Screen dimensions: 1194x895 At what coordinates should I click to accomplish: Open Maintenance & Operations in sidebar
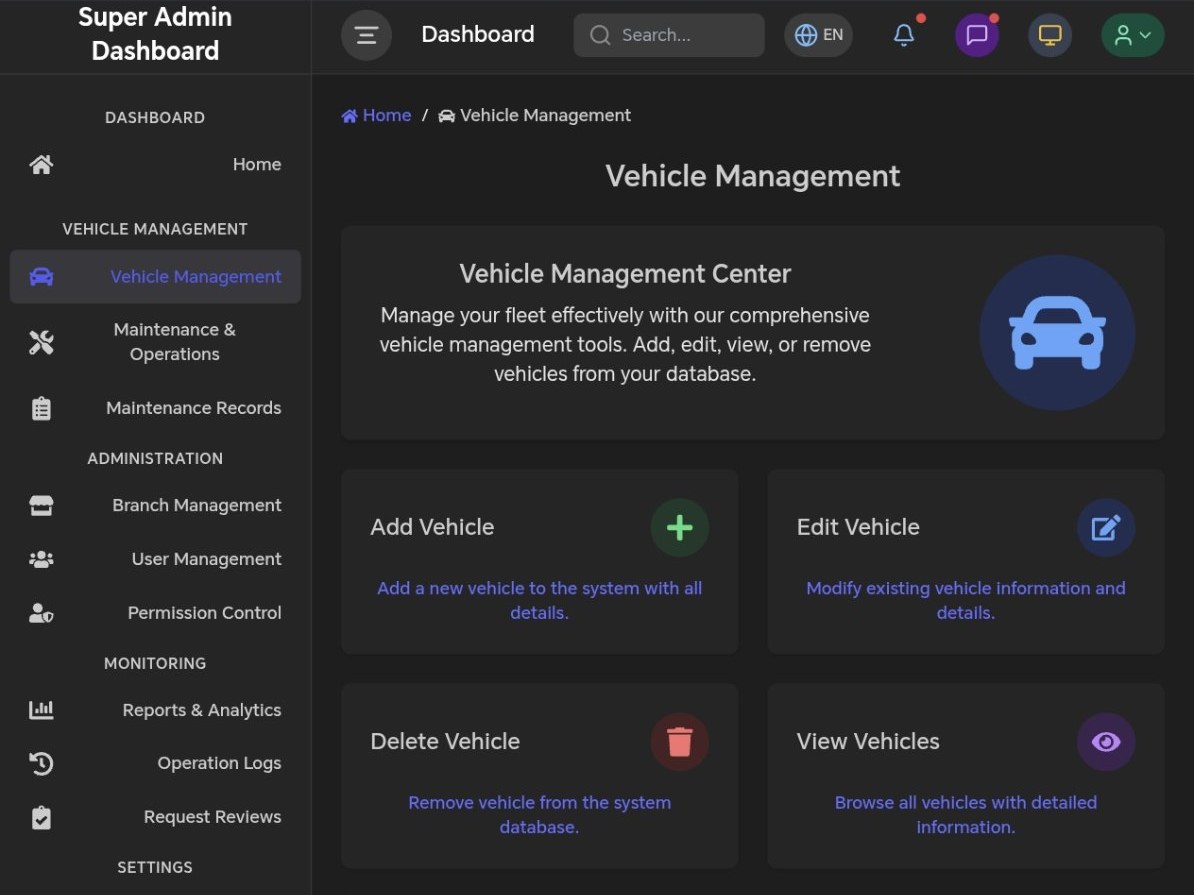(x=155, y=342)
